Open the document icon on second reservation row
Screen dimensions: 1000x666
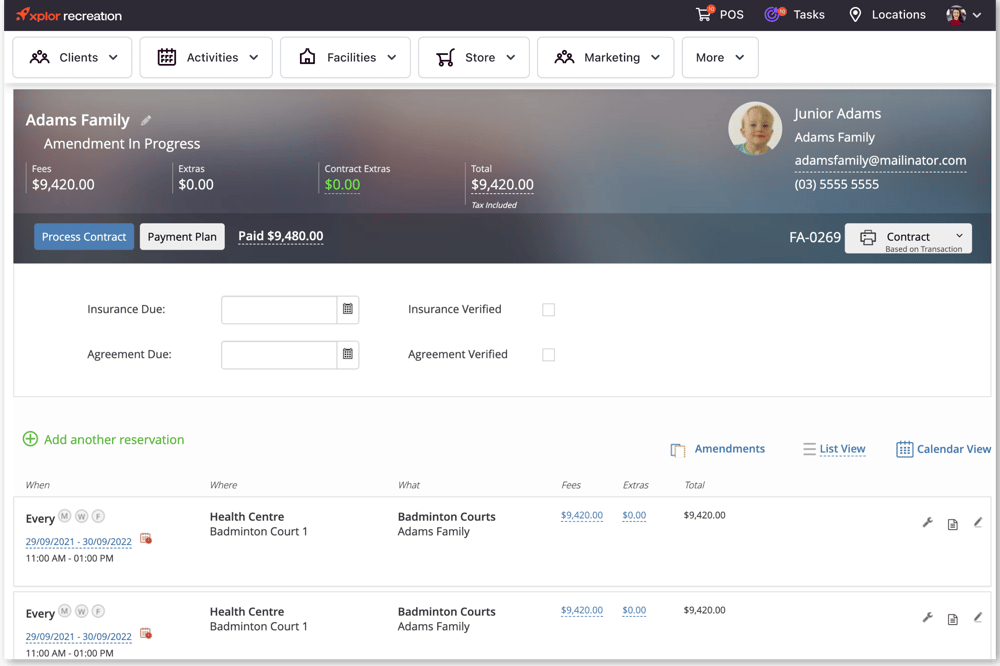tap(955, 617)
